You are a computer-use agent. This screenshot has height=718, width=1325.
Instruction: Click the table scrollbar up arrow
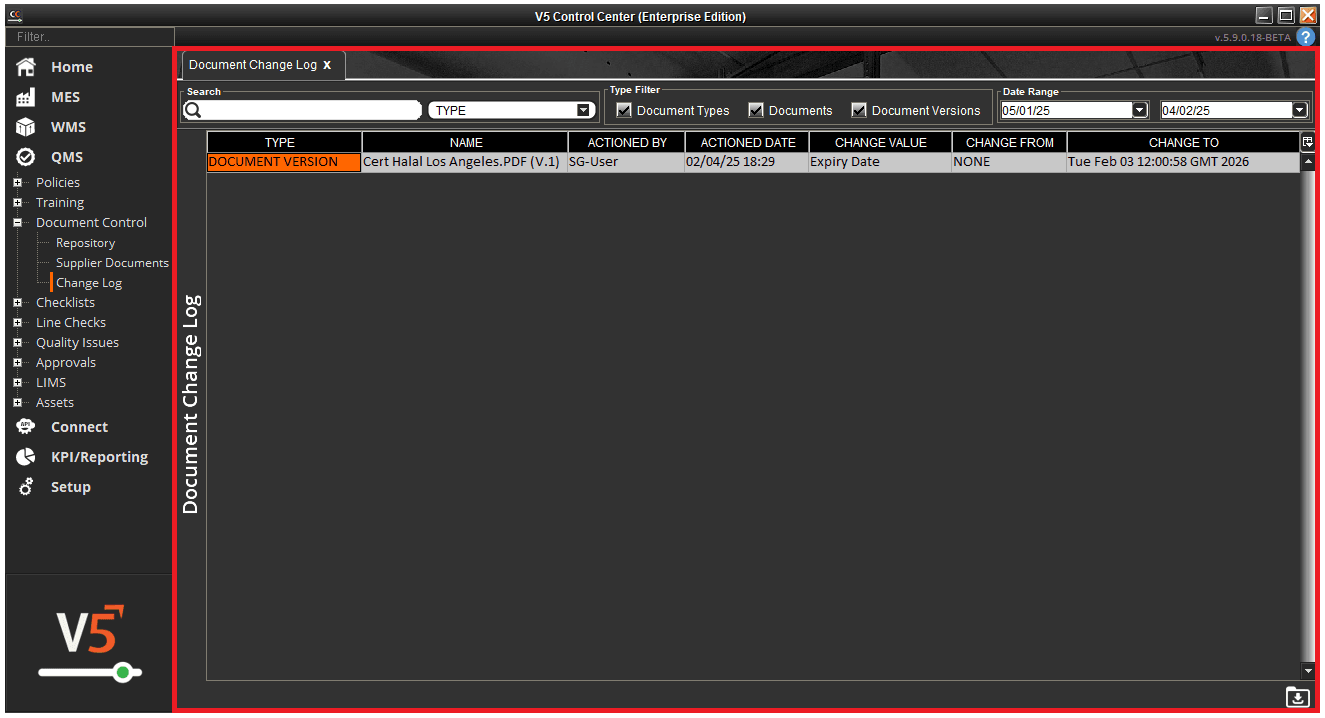click(1308, 161)
